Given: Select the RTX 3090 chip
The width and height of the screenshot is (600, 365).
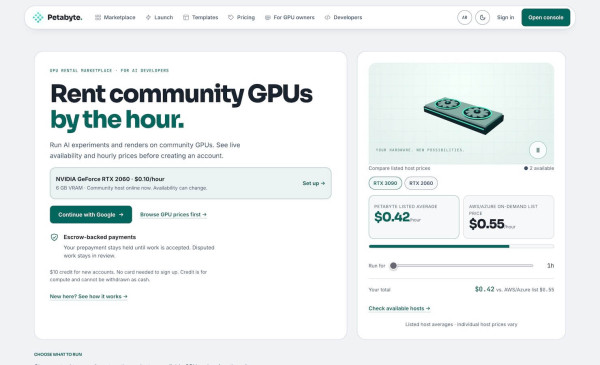Looking at the screenshot, I should coord(385,183).
